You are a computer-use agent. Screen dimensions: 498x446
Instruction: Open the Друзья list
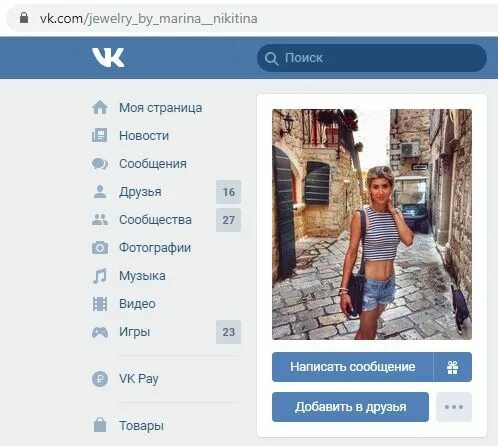(x=140, y=192)
